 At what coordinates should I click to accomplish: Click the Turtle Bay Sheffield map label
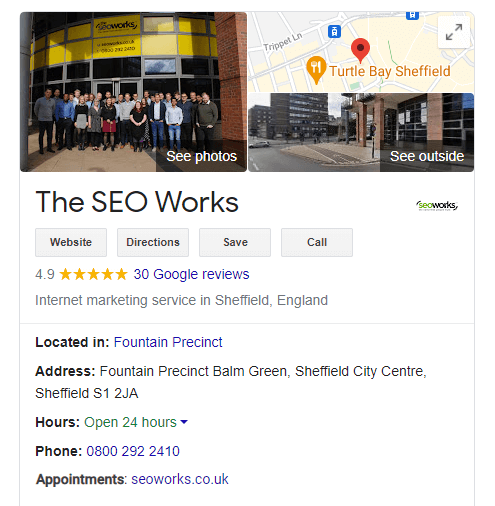[x=390, y=71]
